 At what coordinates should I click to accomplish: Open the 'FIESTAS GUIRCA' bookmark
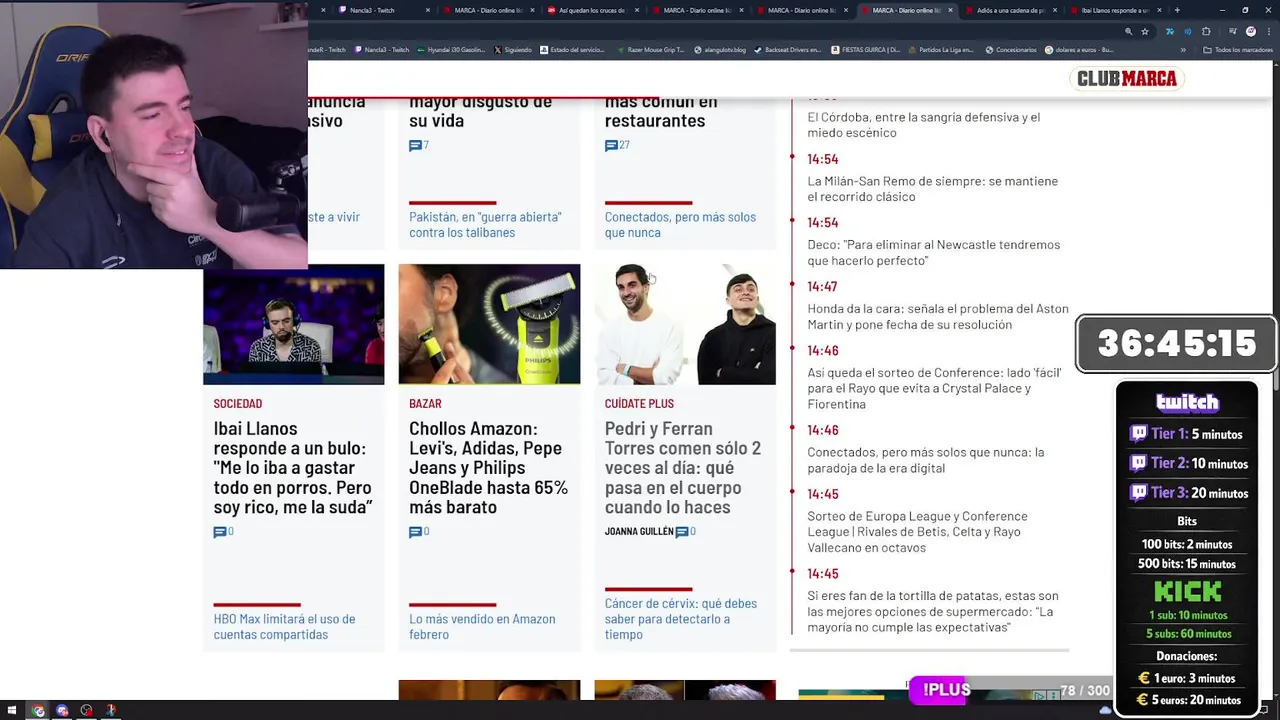(x=866, y=50)
